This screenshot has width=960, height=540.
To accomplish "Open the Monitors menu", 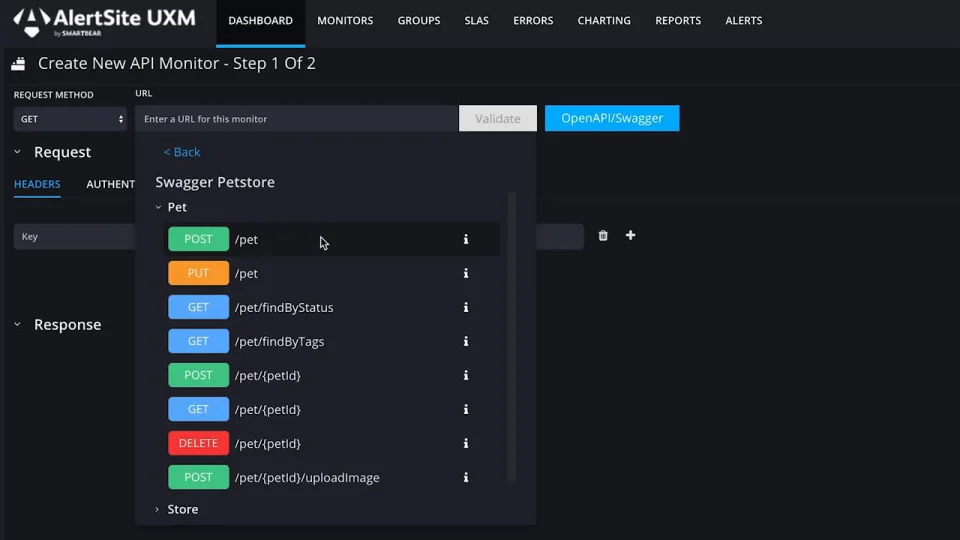I will 345,21.
